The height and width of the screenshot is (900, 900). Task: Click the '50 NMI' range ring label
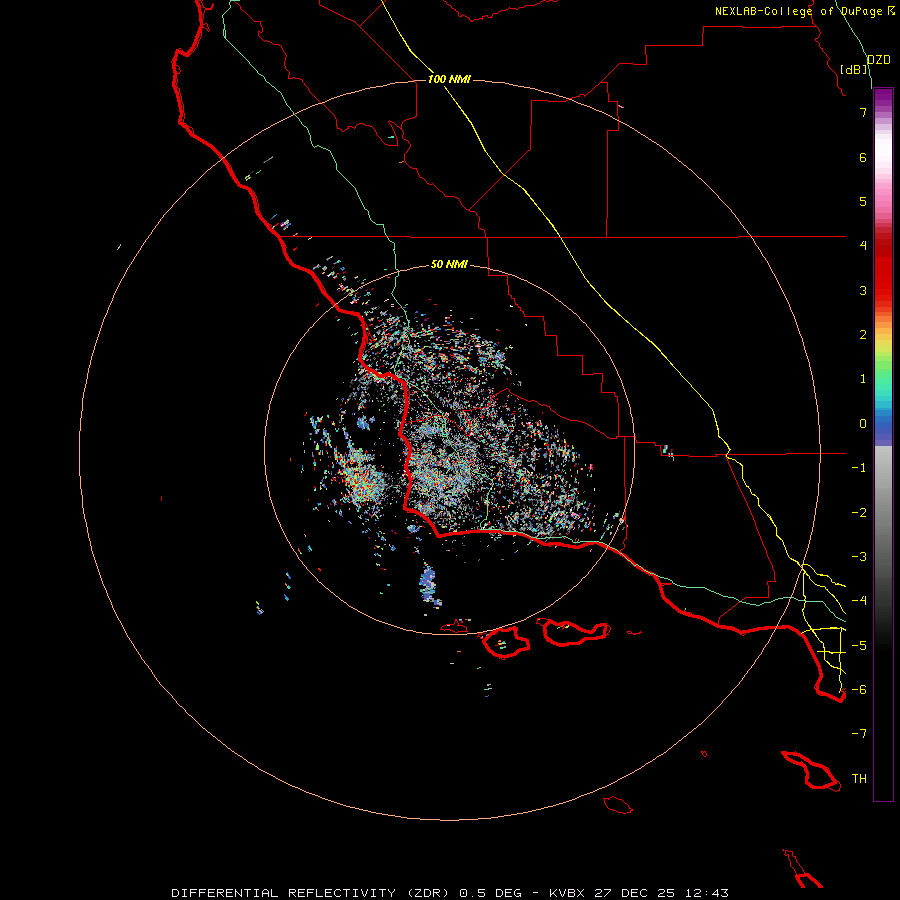449,264
